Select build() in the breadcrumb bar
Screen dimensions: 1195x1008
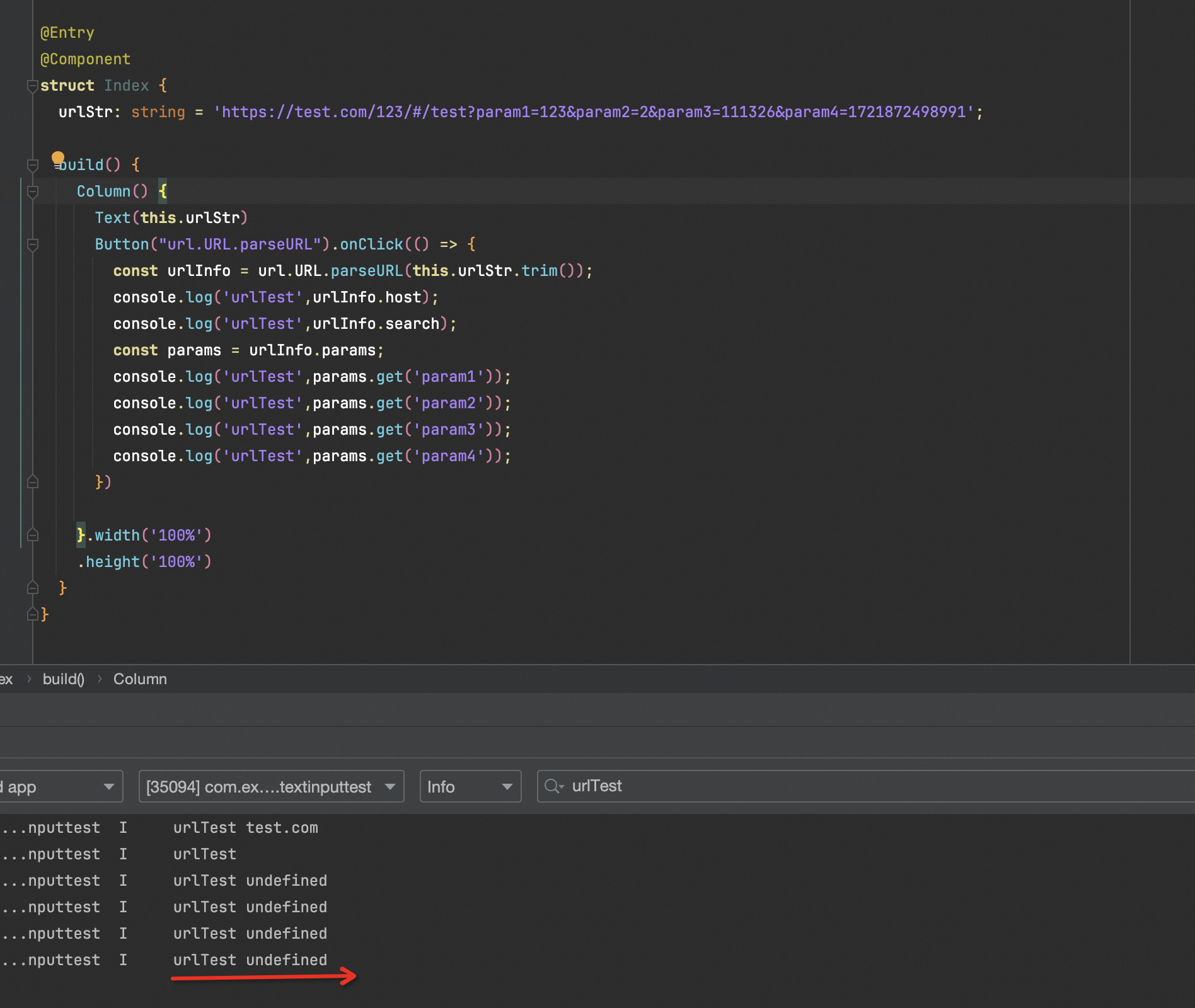tap(64, 679)
